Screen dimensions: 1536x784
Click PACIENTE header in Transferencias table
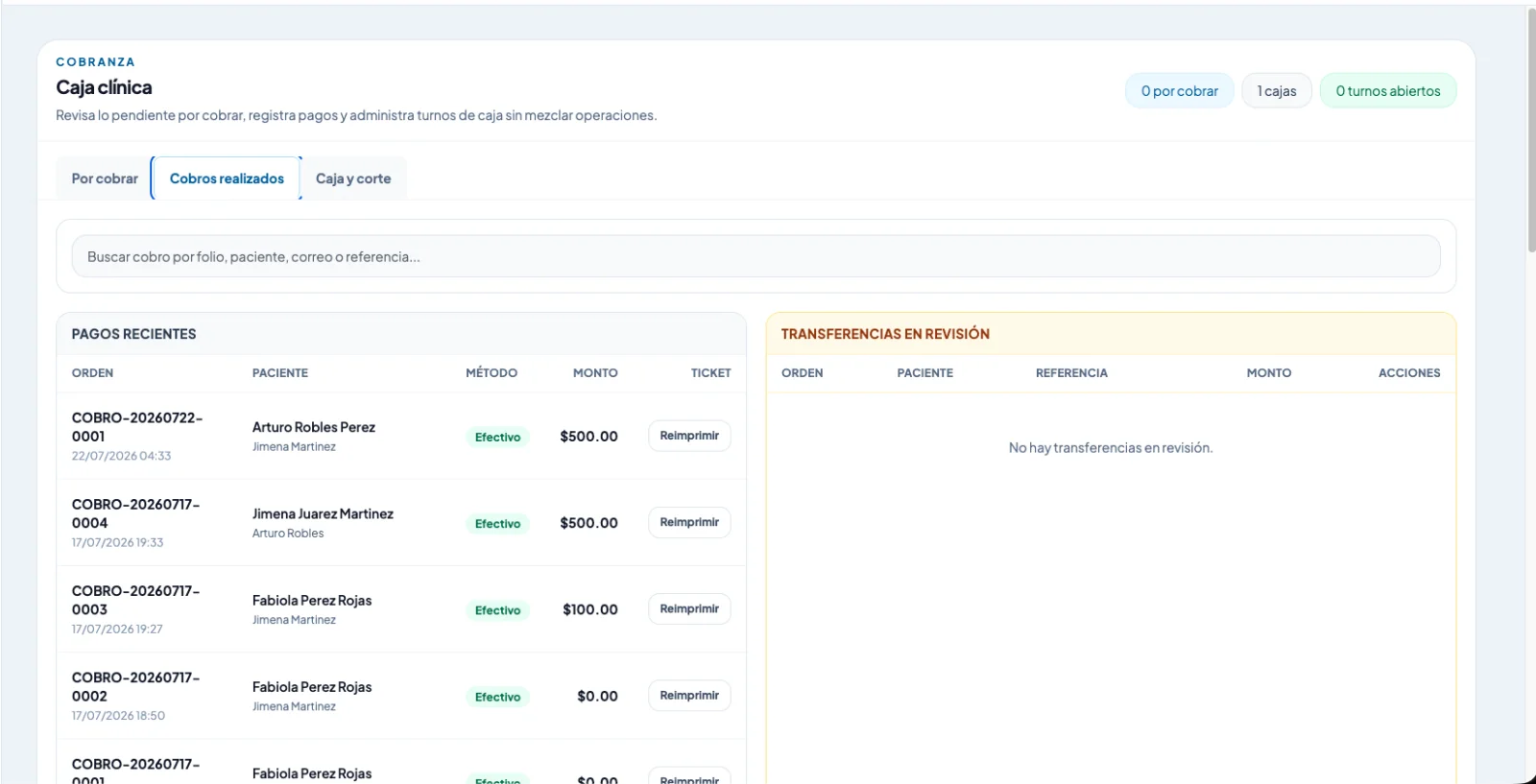click(925, 372)
